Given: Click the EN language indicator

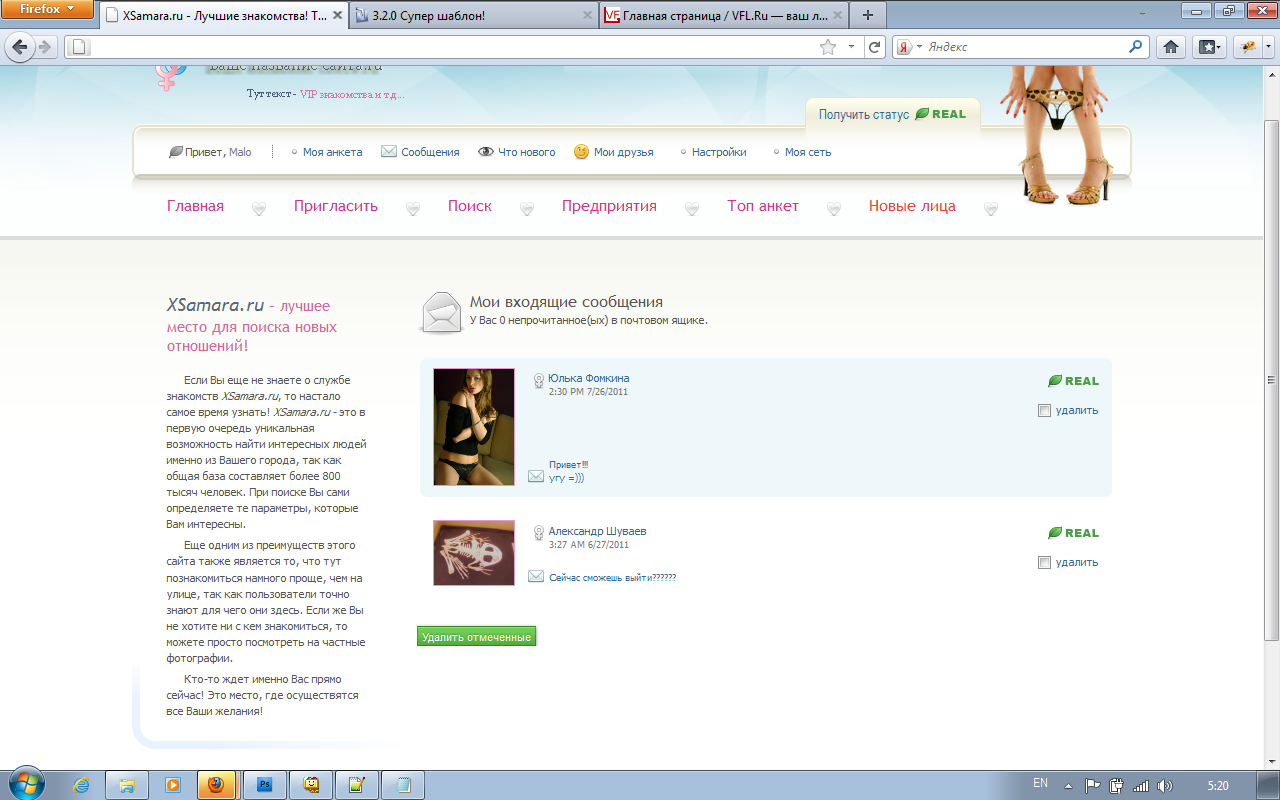Looking at the screenshot, I should click(1040, 783).
